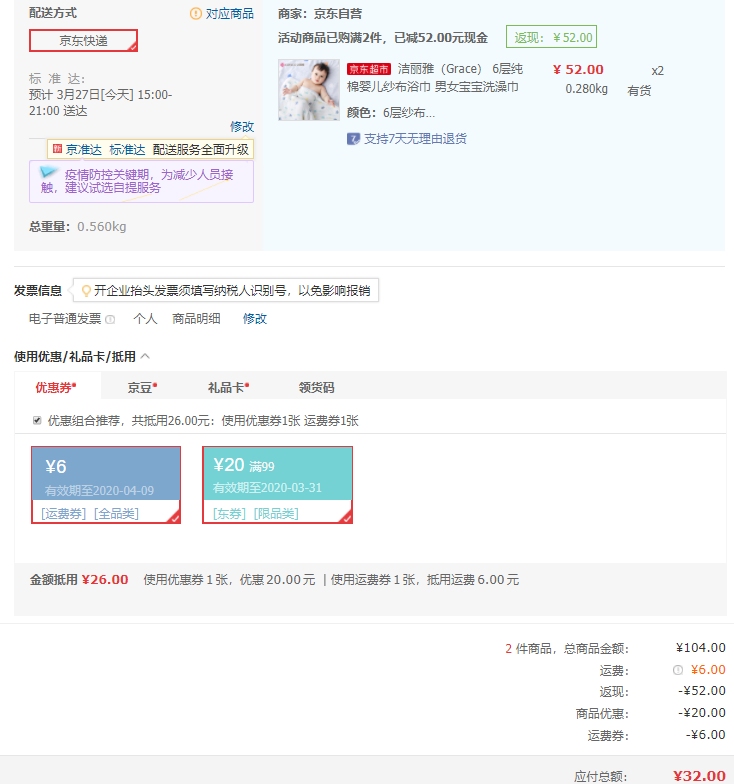Click the light bulb icon in the invoice tip
The width and height of the screenshot is (734, 784).
click(86, 290)
